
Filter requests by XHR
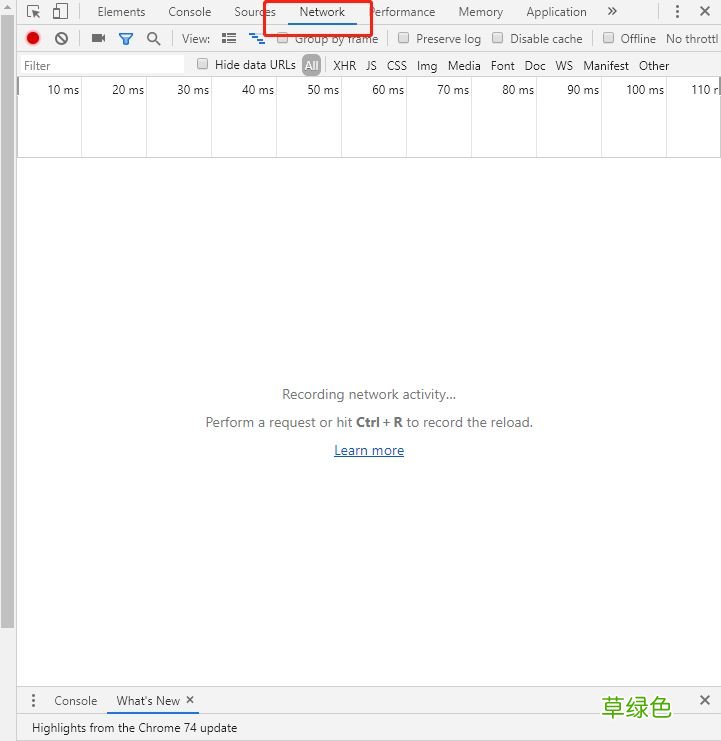coord(344,66)
